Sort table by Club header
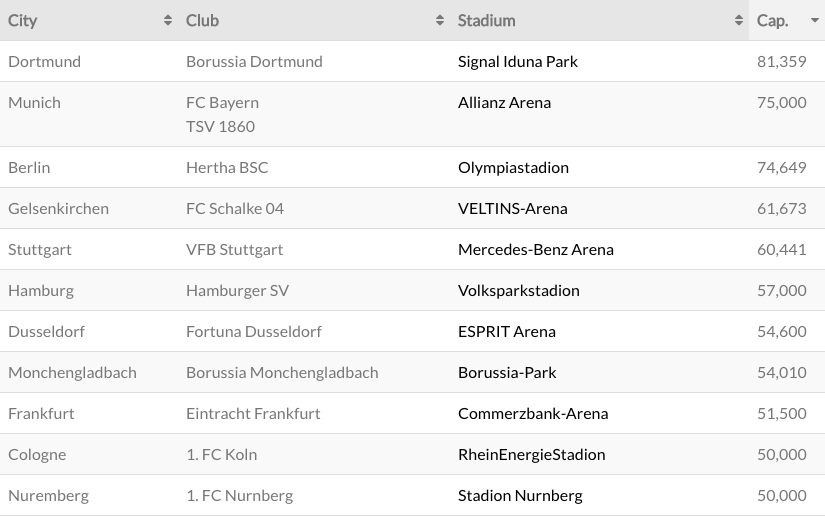 click(x=203, y=21)
